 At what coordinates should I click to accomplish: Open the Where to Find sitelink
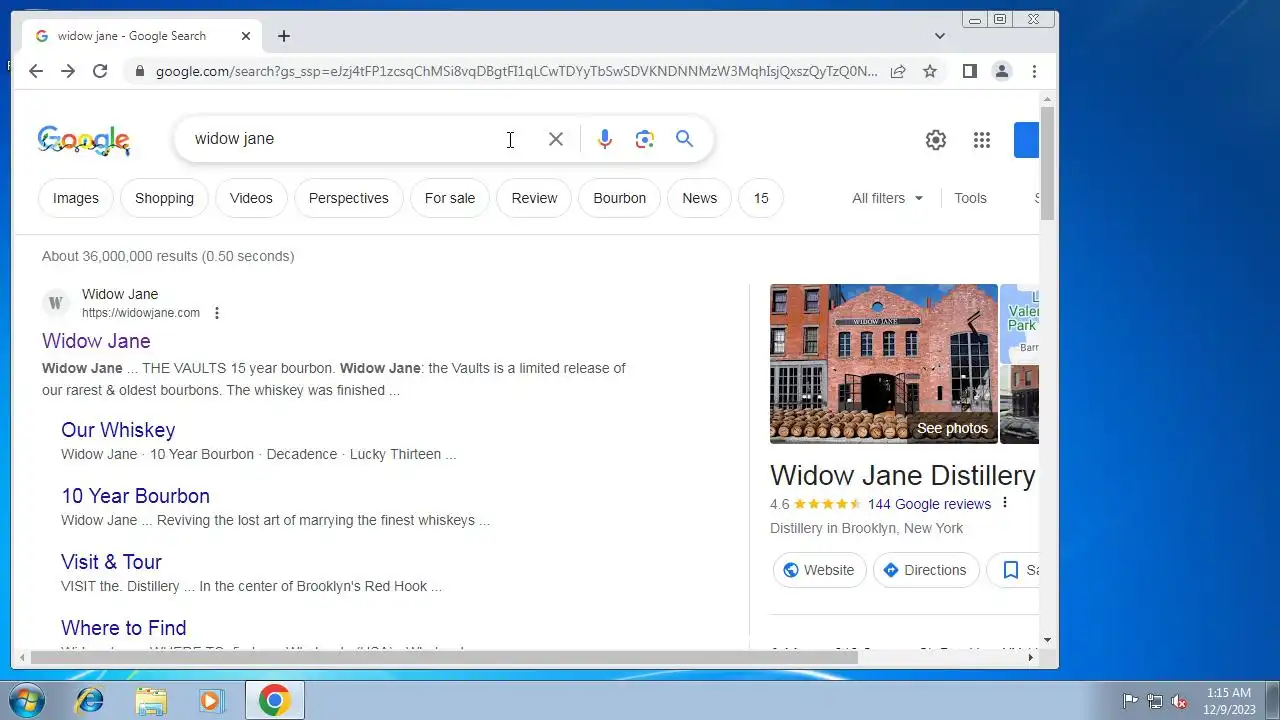coord(123,628)
